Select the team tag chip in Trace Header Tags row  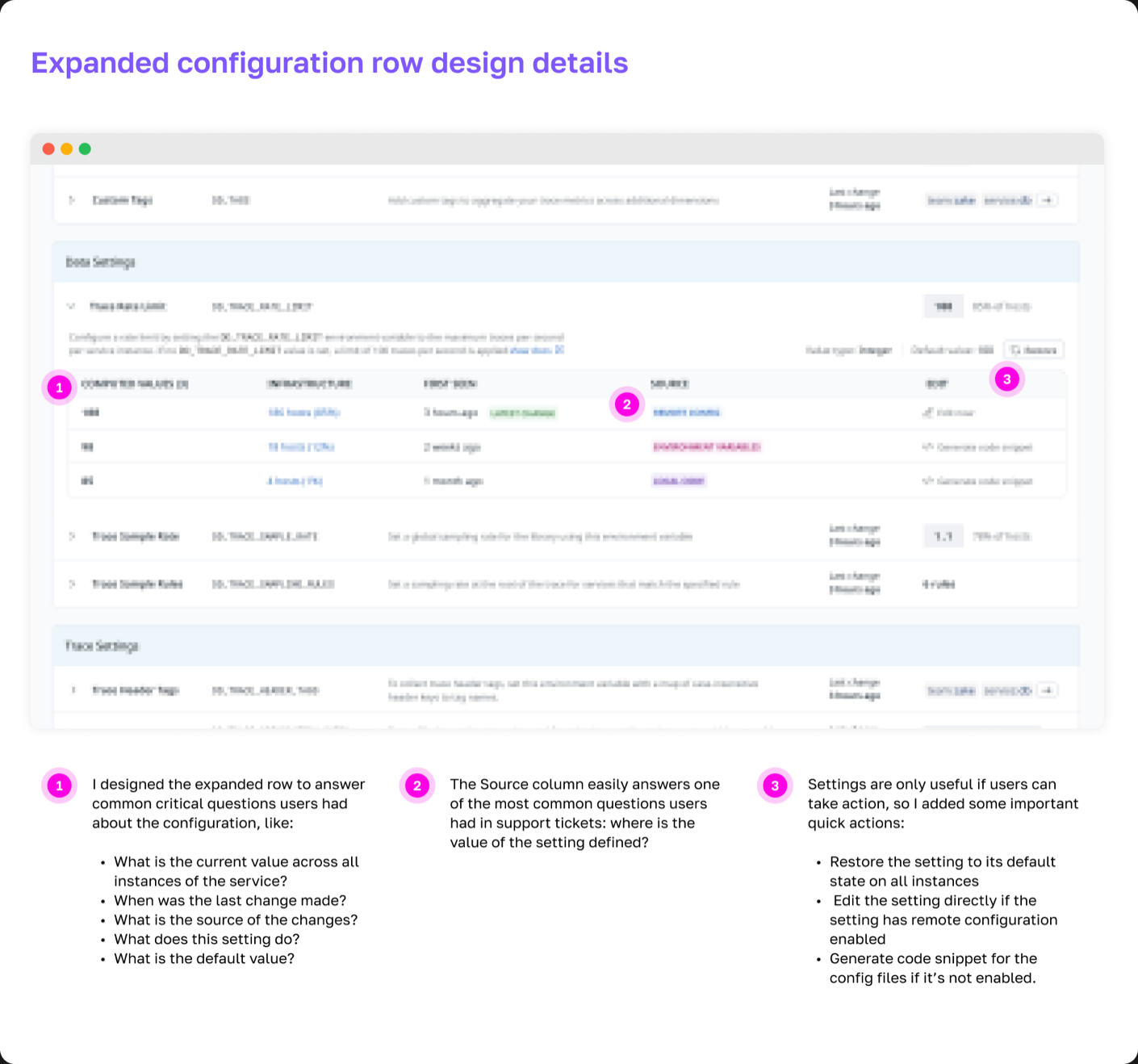pos(952,690)
